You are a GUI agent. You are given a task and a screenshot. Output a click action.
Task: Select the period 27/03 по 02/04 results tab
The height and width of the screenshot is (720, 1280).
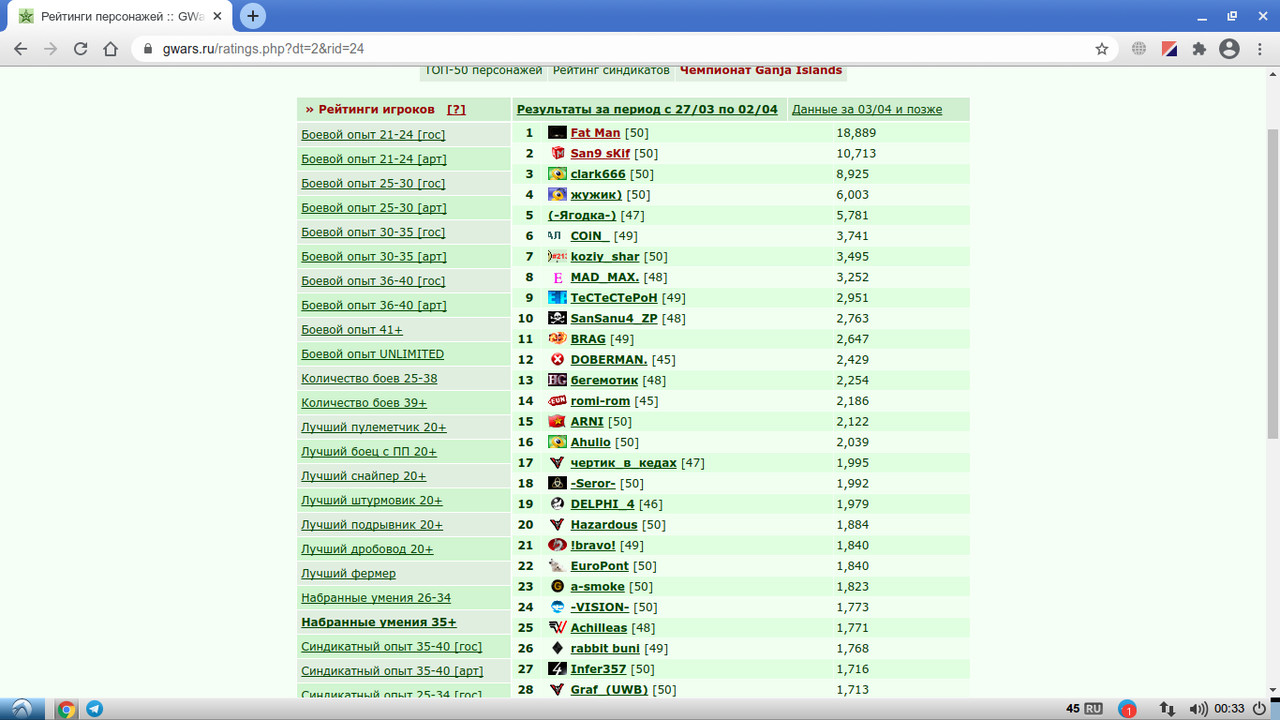tap(647, 109)
